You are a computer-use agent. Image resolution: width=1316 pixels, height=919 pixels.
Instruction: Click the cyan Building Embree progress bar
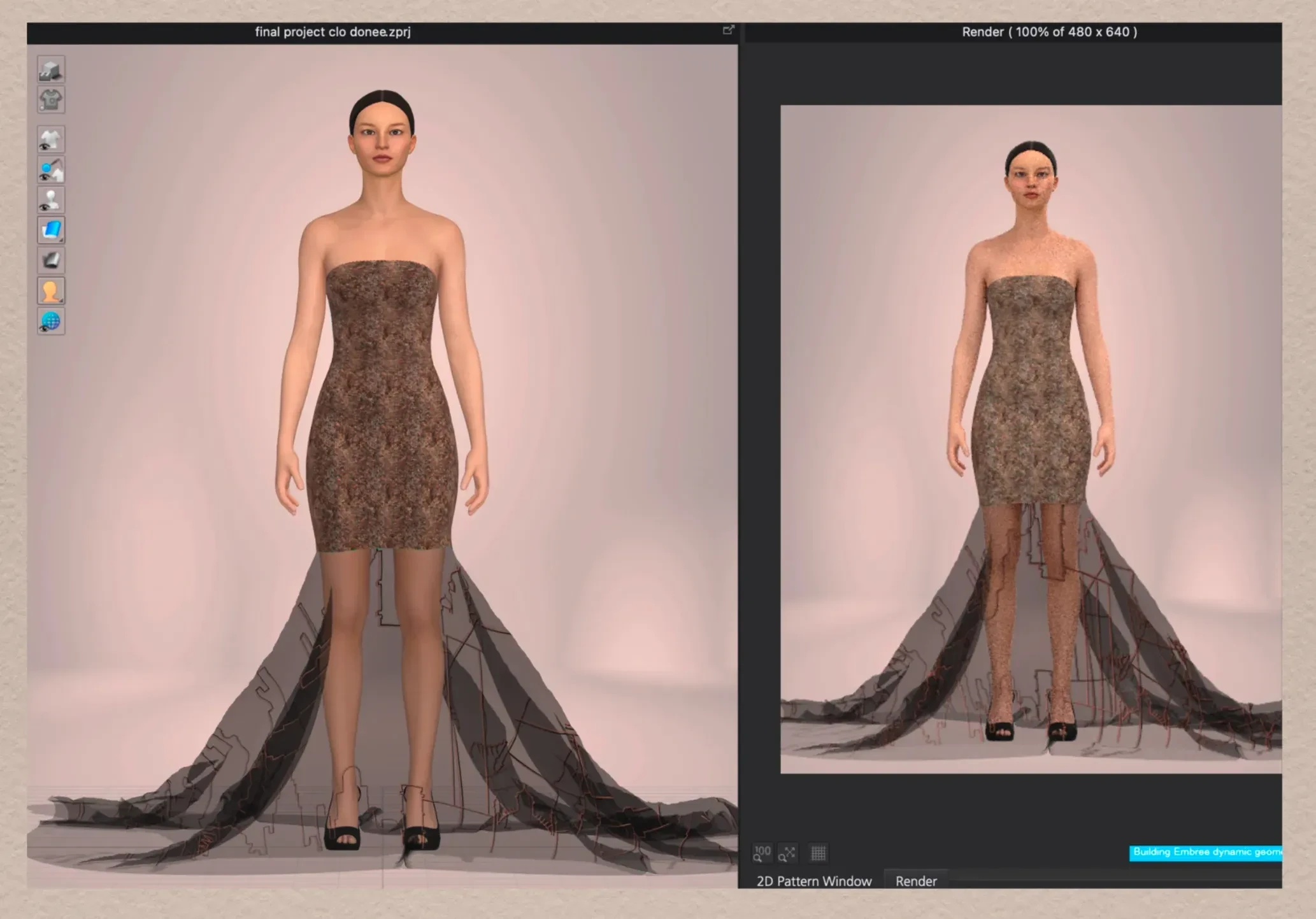[x=1205, y=852]
